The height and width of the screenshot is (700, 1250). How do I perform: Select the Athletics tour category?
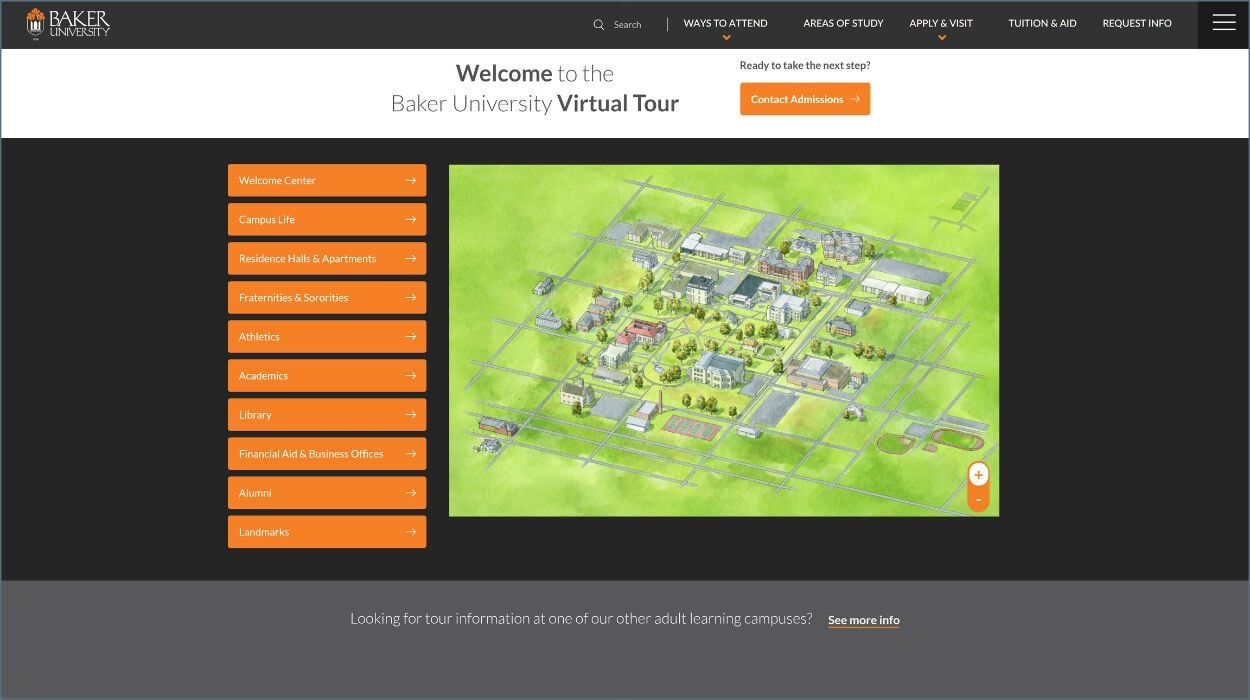(x=327, y=337)
